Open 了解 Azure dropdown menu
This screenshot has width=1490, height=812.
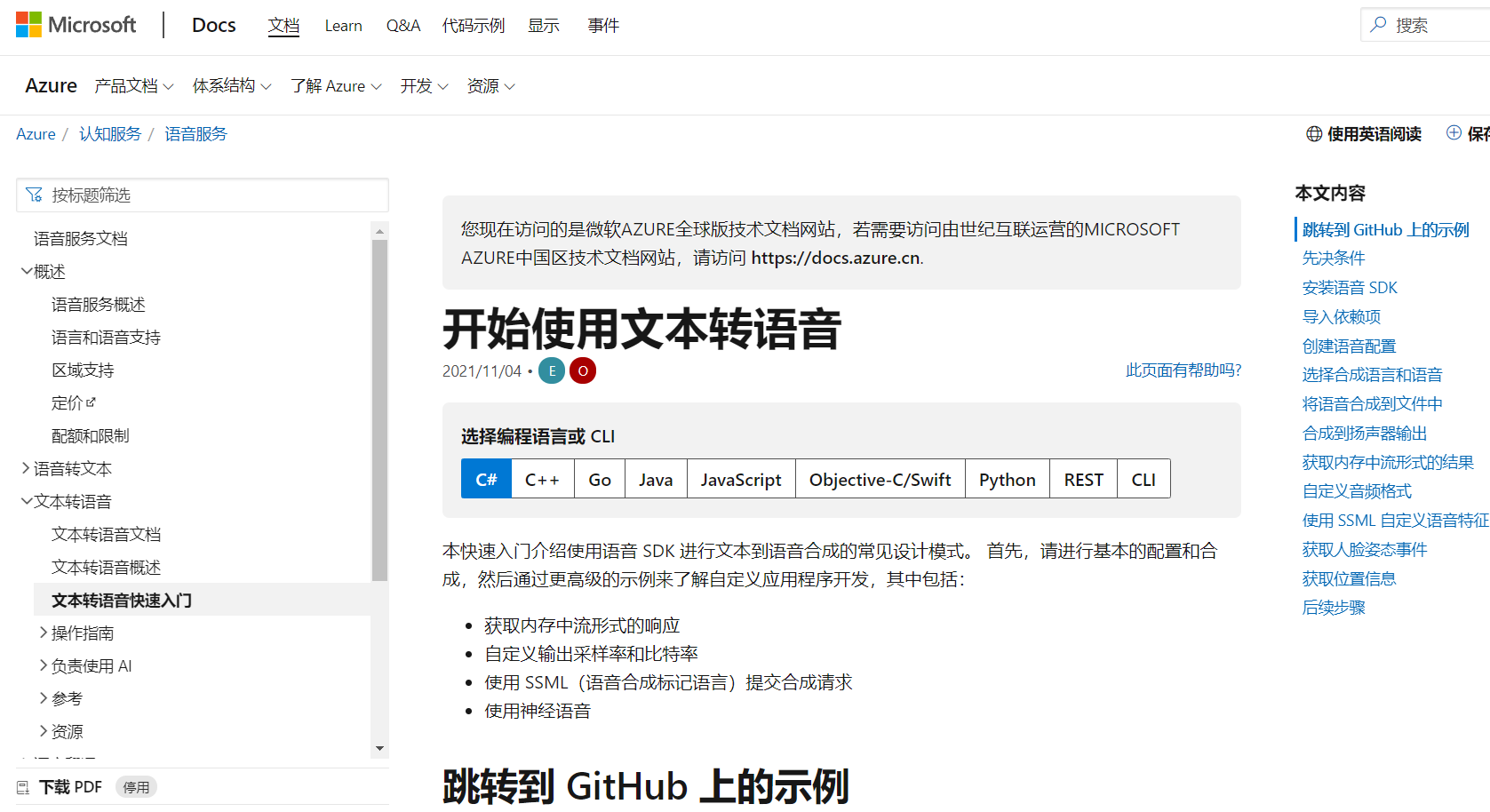336,86
